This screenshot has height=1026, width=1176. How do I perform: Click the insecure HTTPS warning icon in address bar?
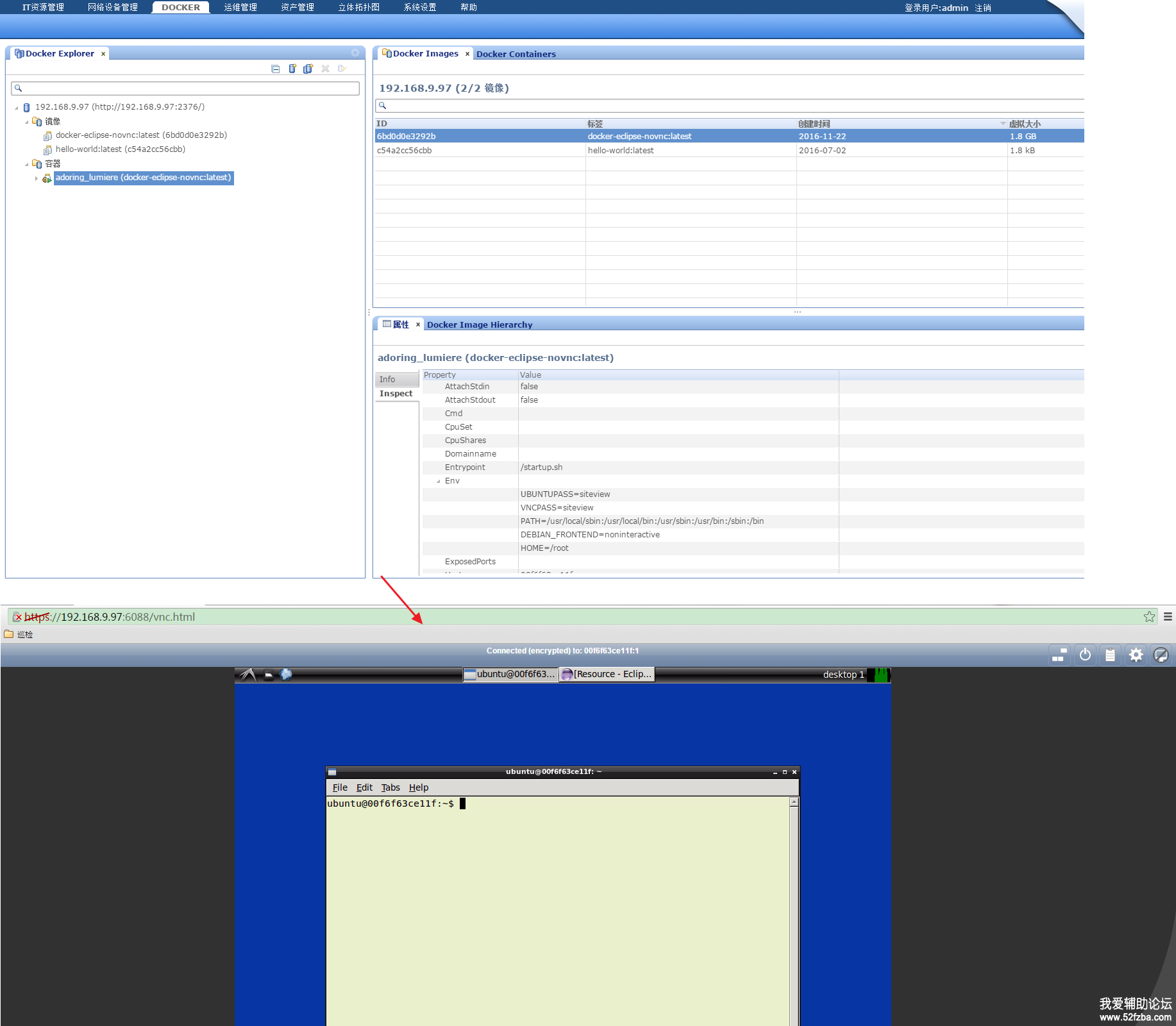(18, 617)
